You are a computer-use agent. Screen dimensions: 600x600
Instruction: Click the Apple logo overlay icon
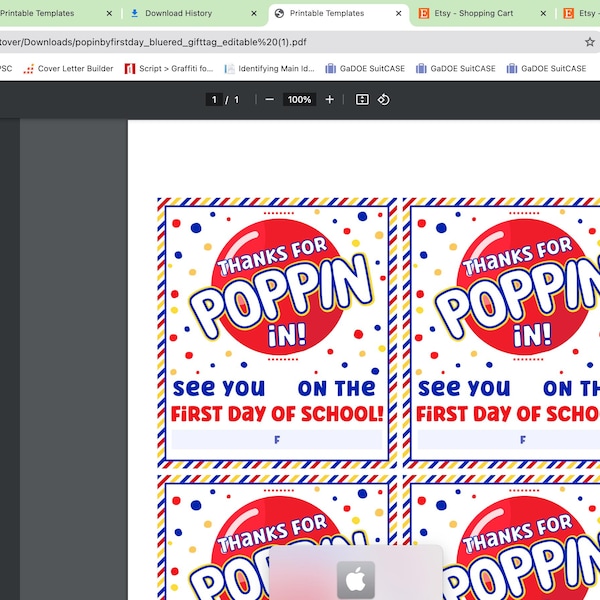356,579
